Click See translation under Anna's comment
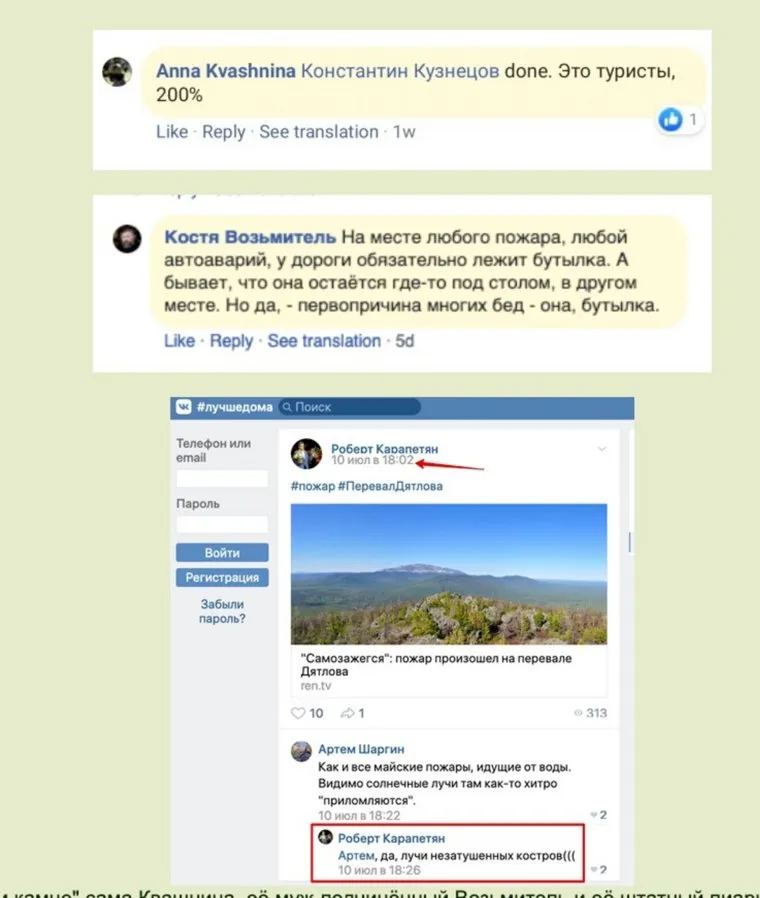The height and width of the screenshot is (898, 760). pyautogui.click(x=318, y=132)
